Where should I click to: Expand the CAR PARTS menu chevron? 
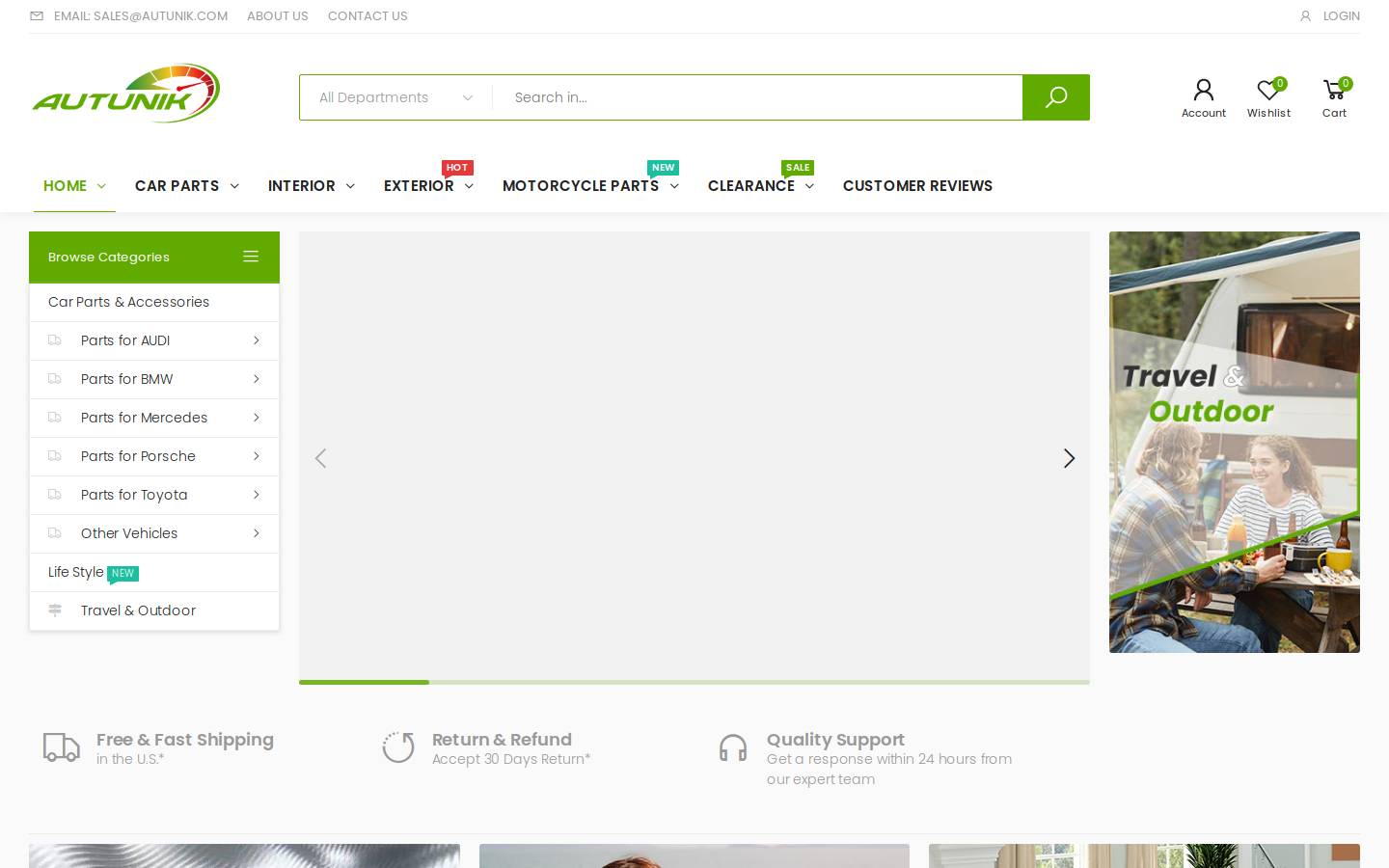click(x=234, y=186)
